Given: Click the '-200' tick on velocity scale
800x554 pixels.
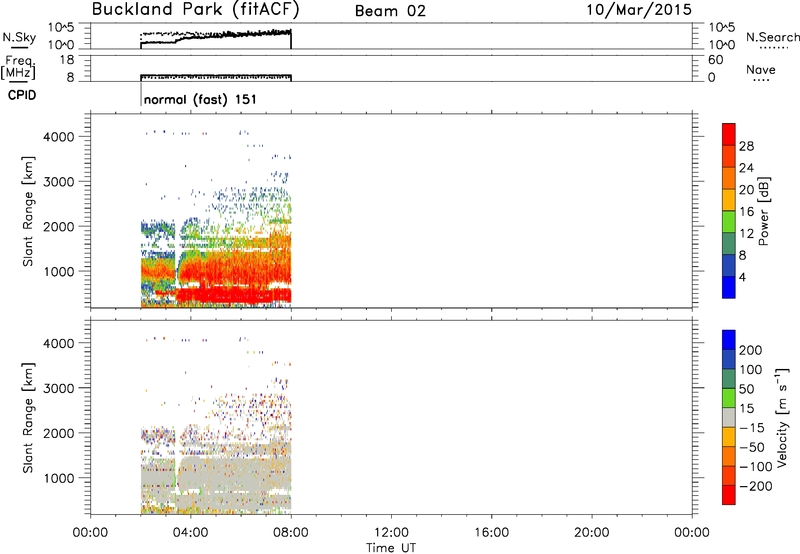Looking at the screenshot, I should click(x=756, y=486).
